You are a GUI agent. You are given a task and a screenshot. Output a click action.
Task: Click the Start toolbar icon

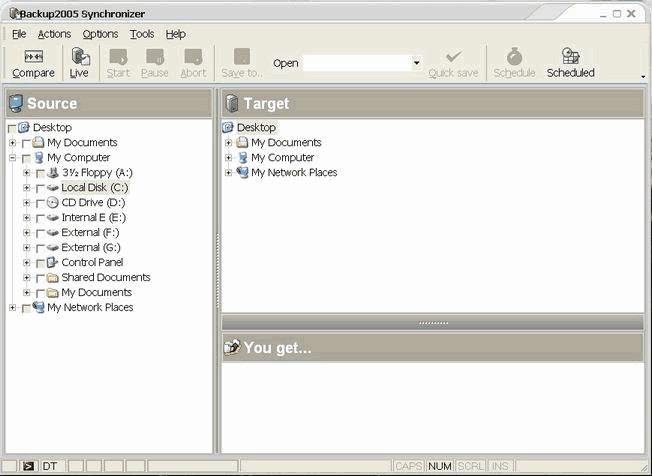pyautogui.click(x=119, y=57)
